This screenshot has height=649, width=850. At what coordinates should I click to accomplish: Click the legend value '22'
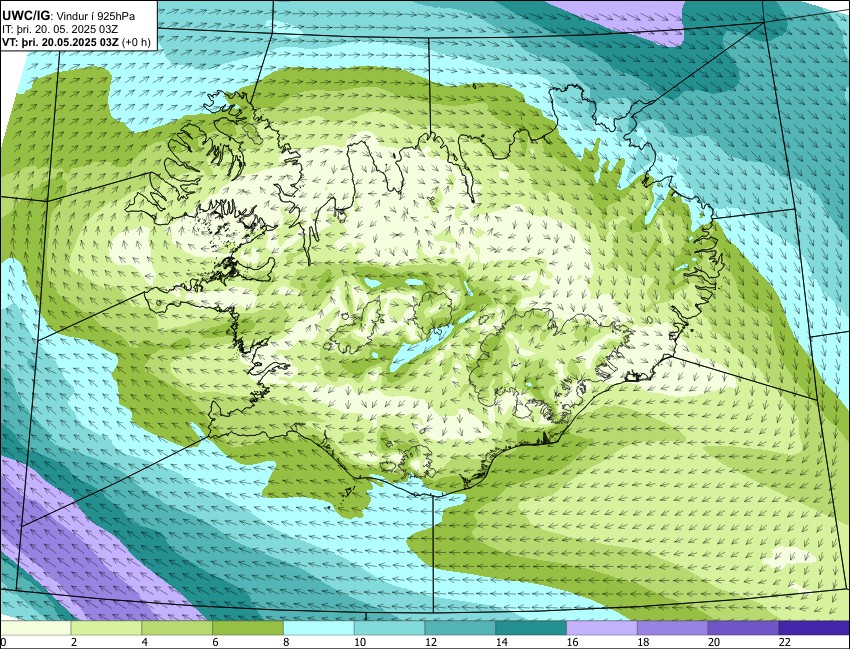784,642
